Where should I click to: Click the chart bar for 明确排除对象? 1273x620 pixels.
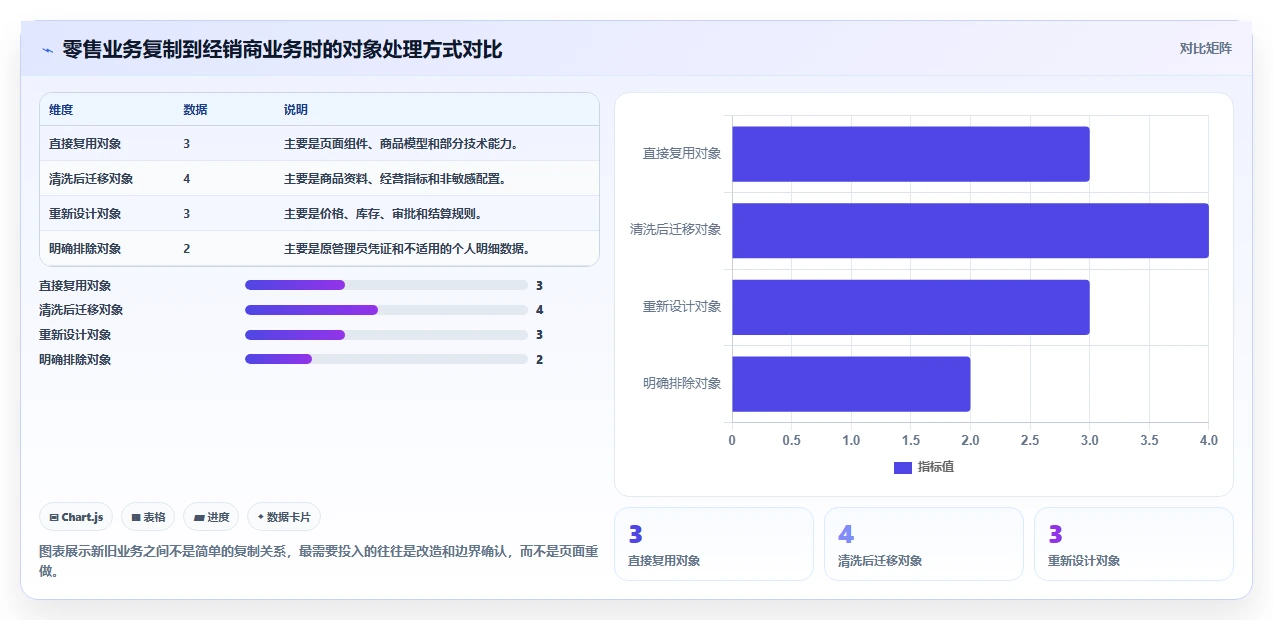point(851,384)
